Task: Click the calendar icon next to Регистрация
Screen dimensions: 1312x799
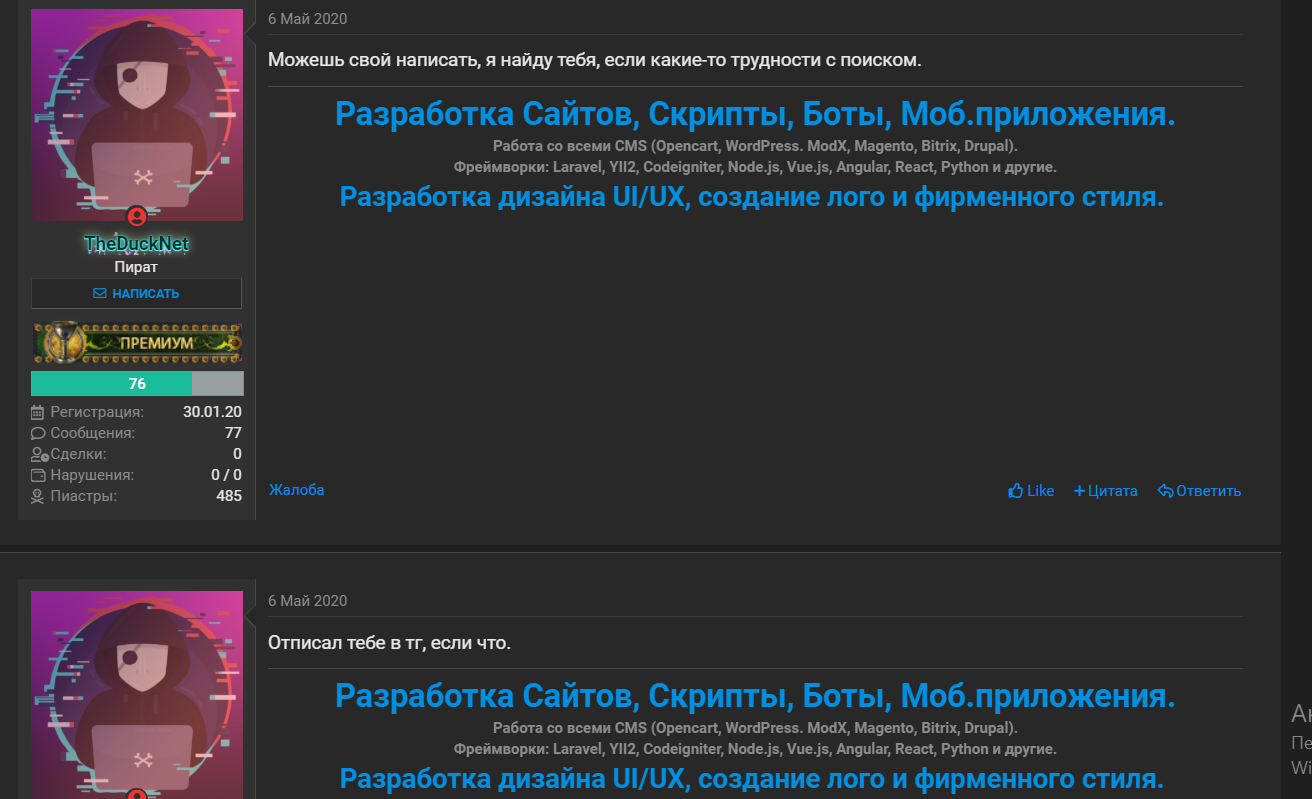Action: tap(38, 412)
